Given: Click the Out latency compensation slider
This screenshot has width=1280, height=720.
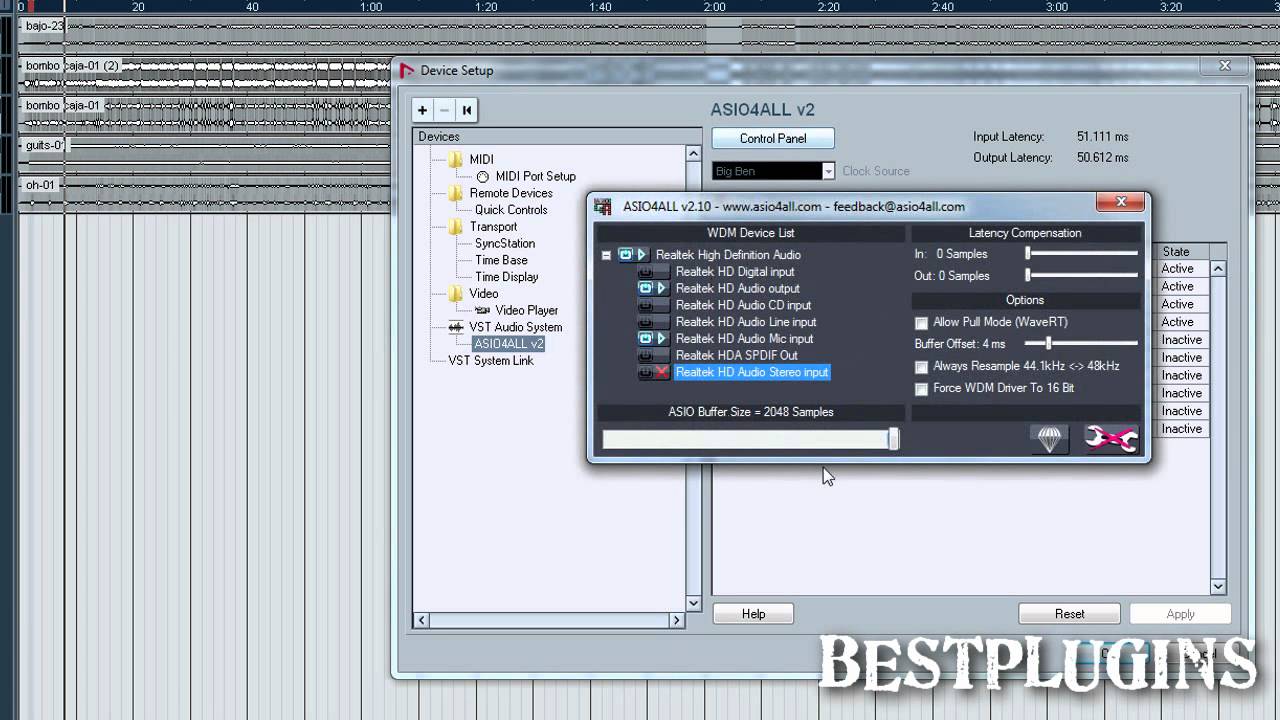Looking at the screenshot, I should (1082, 276).
